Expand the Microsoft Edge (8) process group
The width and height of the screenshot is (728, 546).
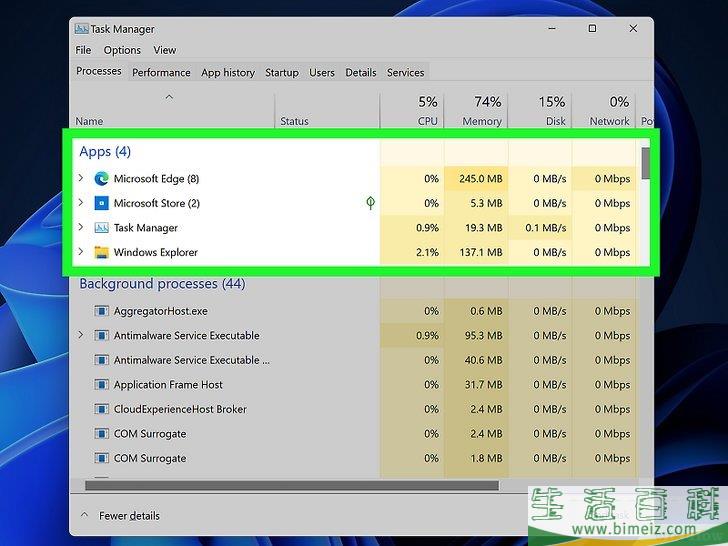pyautogui.click(x=81, y=178)
